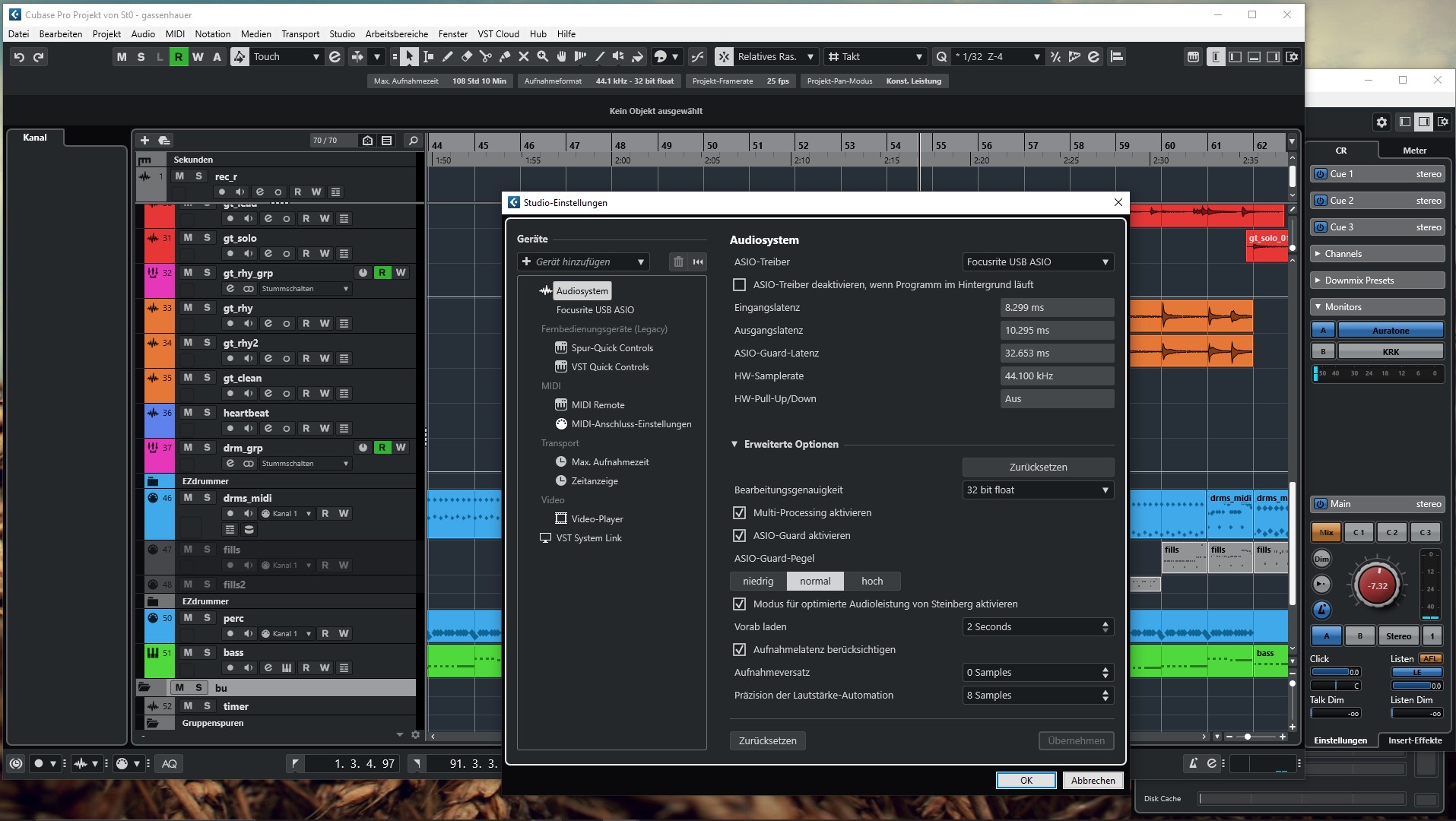The height and width of the screenshot is (821, 1456).
Task: Click the Vorab laden stepper arrows
Action: tap(1105, 626)
